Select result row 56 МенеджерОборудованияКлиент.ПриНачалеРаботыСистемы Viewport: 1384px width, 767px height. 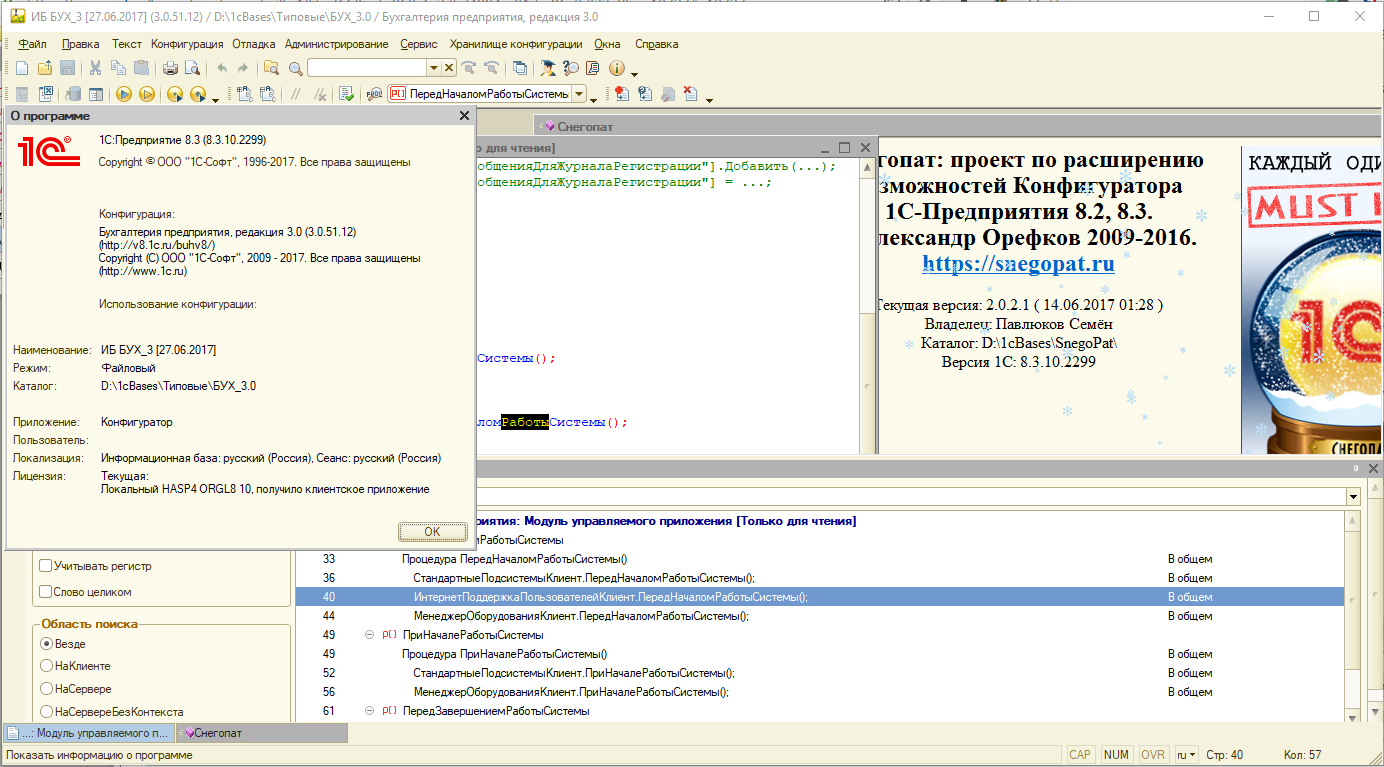(820, 692)
